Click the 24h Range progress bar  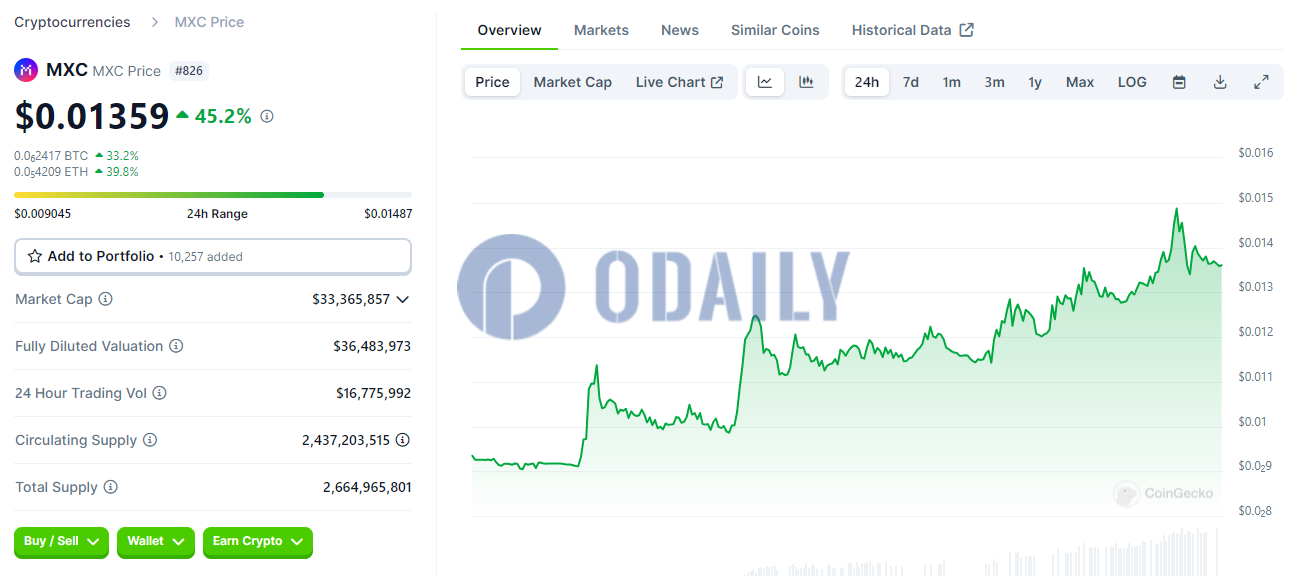(212, 194)
